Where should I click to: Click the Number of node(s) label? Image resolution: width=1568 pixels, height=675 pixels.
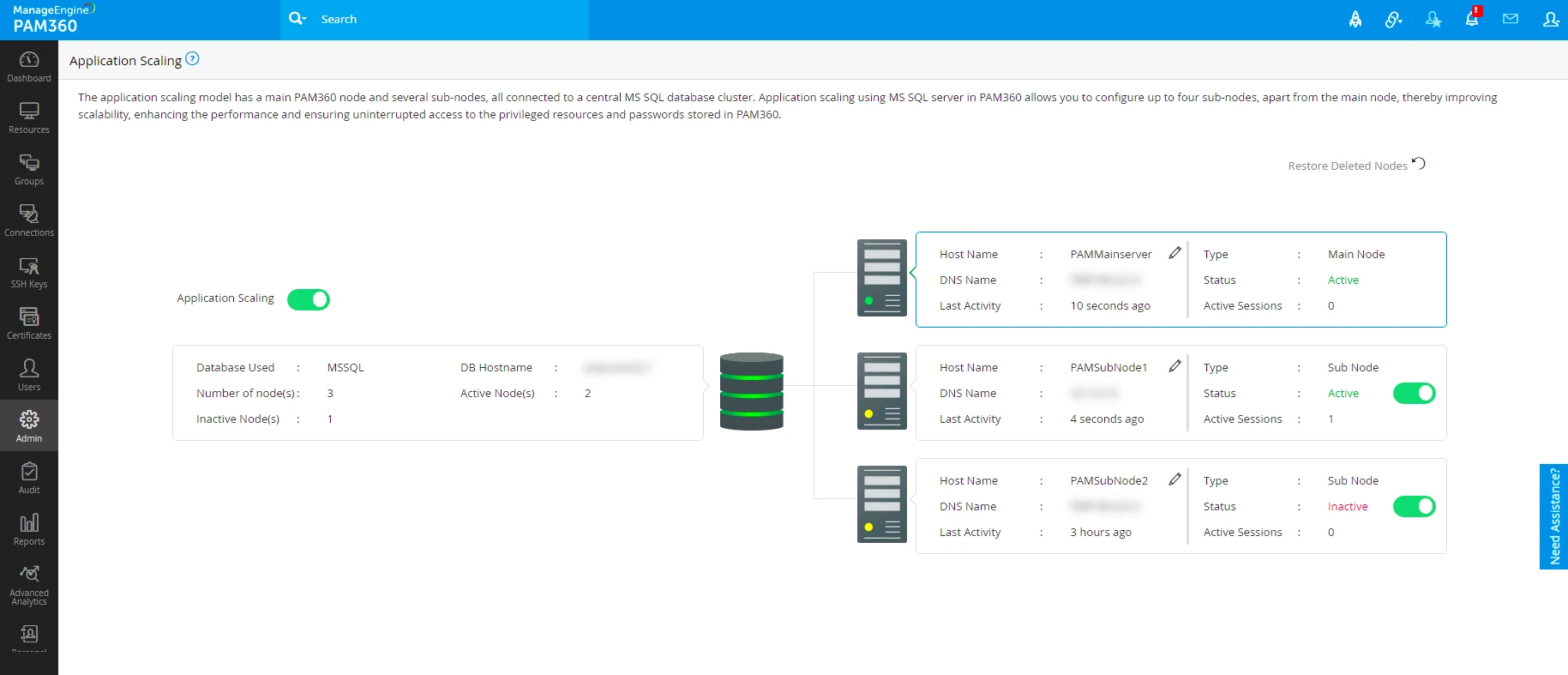tap(246, 393)
